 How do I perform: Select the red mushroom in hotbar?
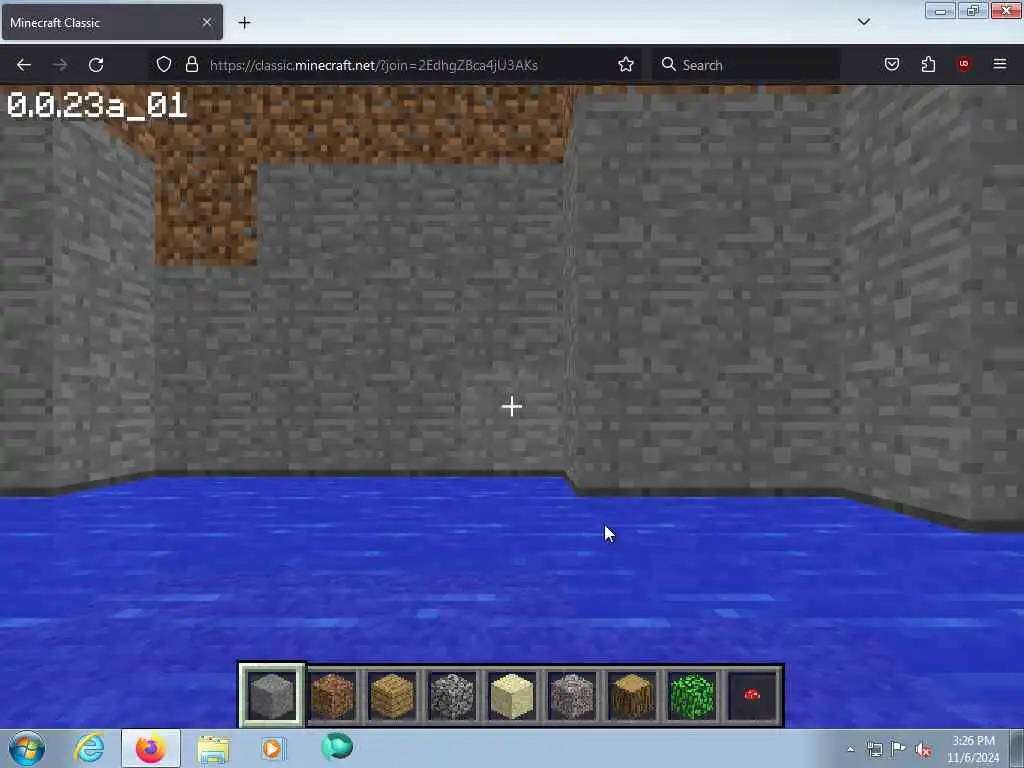752,696
